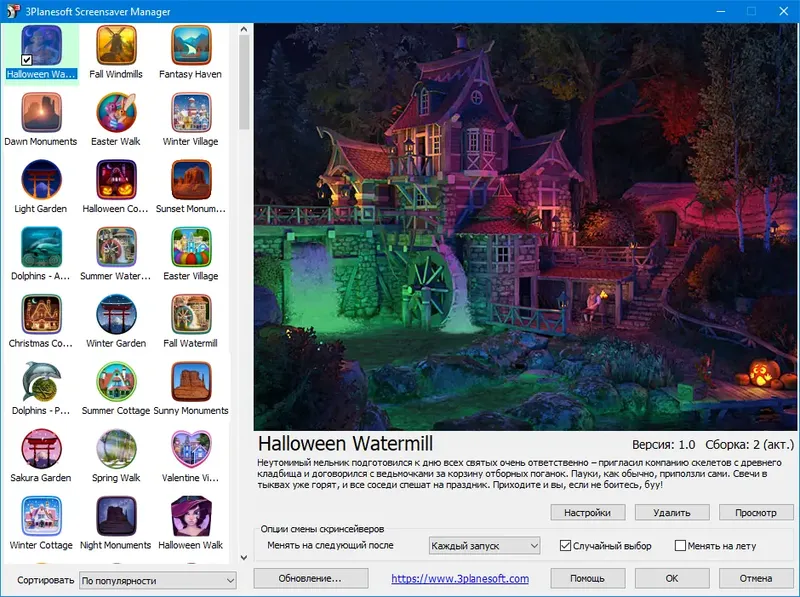
Task: Click the list scrollbar down arrow
Action: point(244,558)
